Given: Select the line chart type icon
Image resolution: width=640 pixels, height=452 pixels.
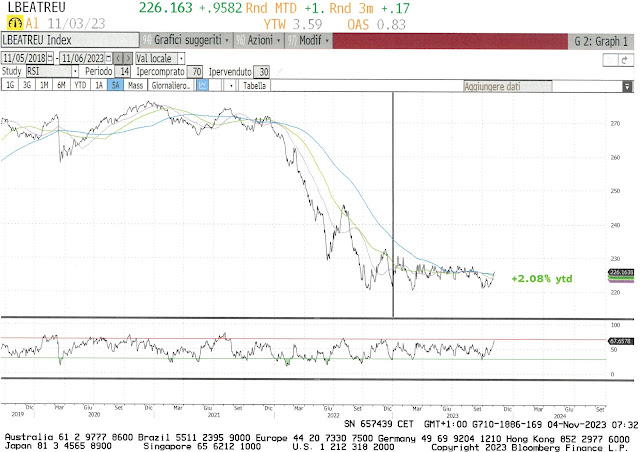Looking at the screenshot, I should [202, 85].
